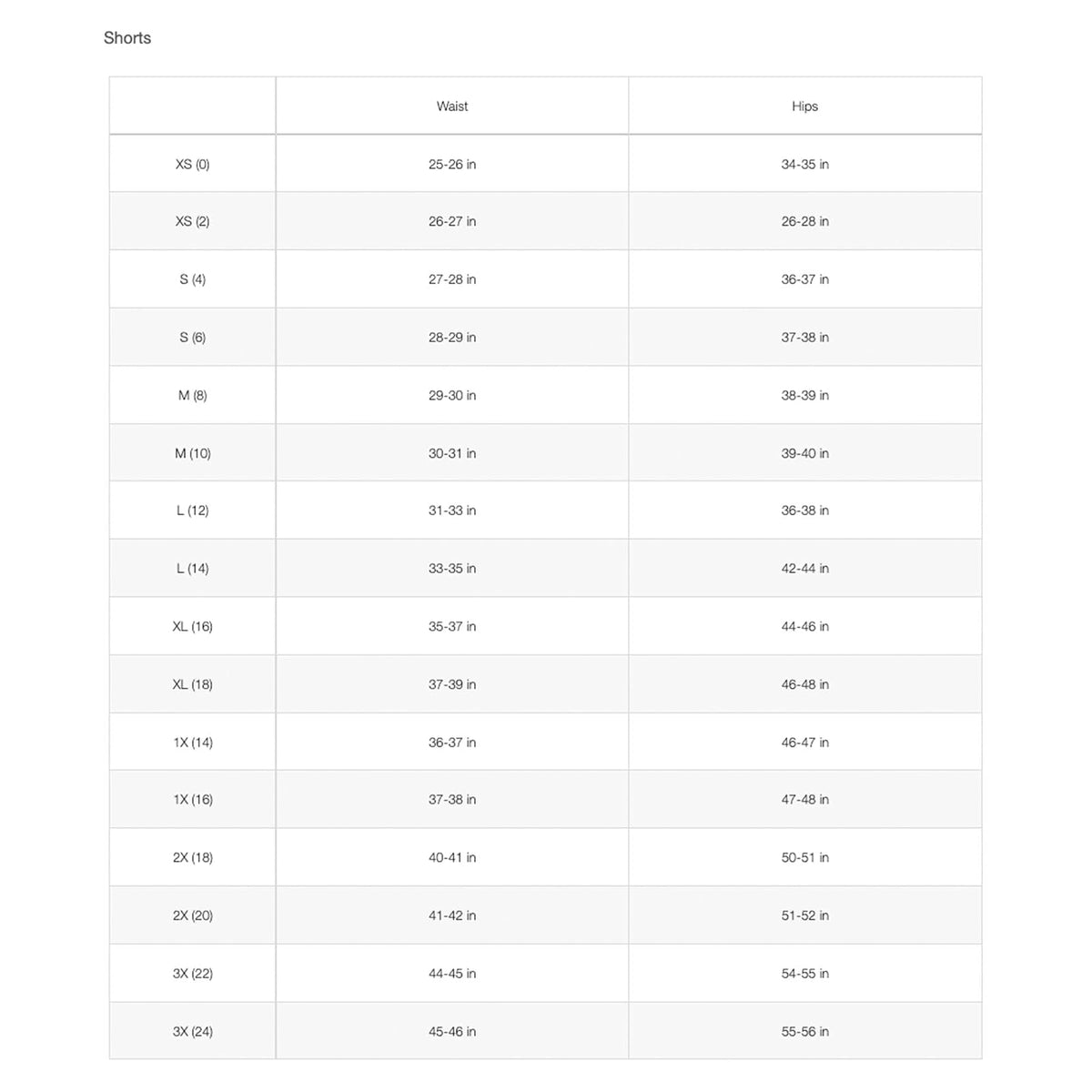Click the 1X (14) size label
Screen dimensions: 1092x1092
click(192, 743)
